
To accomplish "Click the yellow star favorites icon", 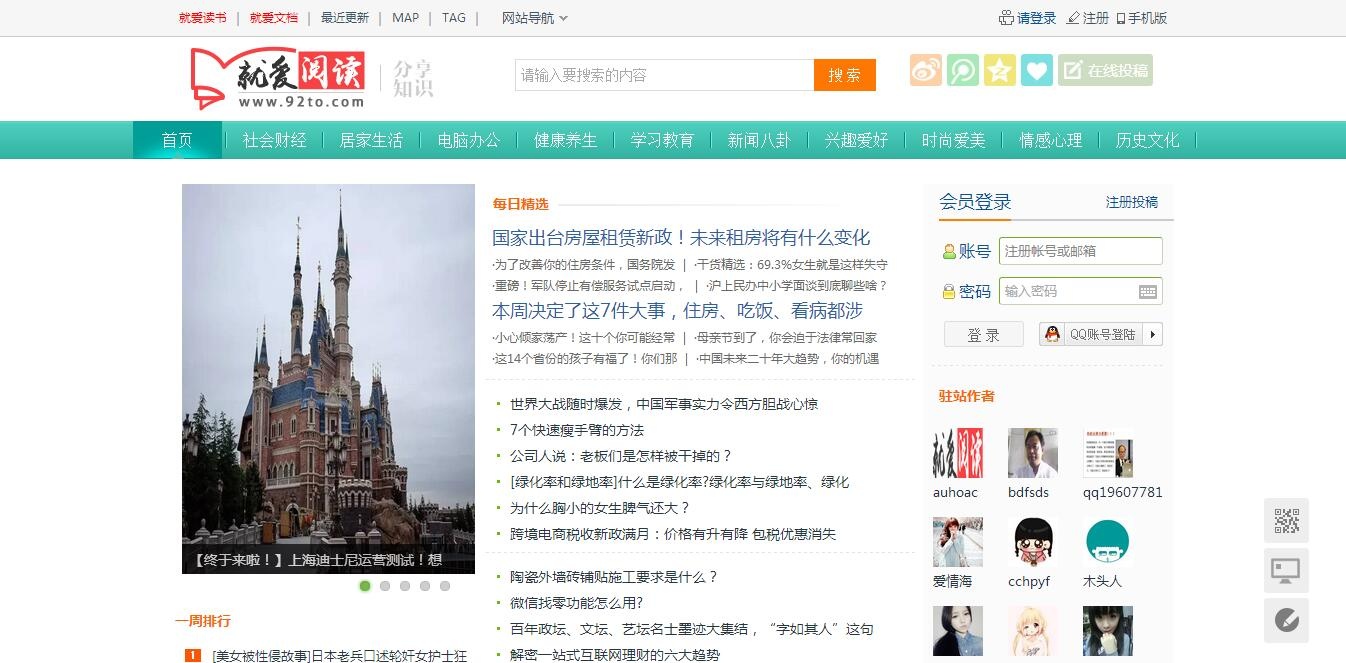I will pyautogui.click(x=1000, y=70).
